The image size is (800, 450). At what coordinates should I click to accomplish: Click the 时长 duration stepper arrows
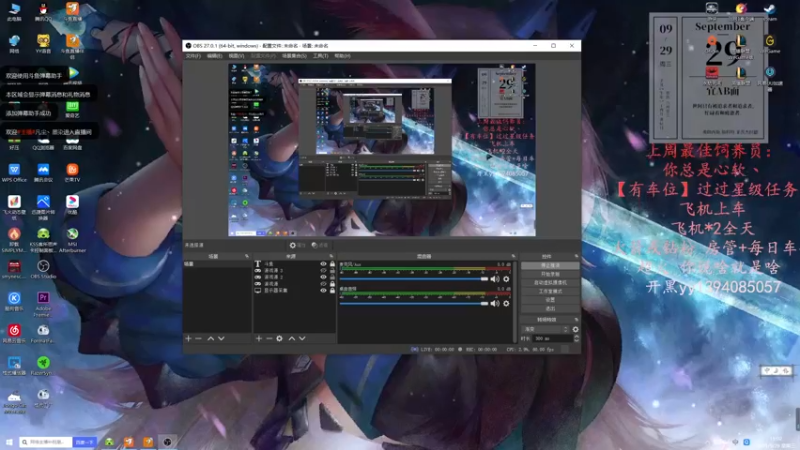click(x=577, y=338)
